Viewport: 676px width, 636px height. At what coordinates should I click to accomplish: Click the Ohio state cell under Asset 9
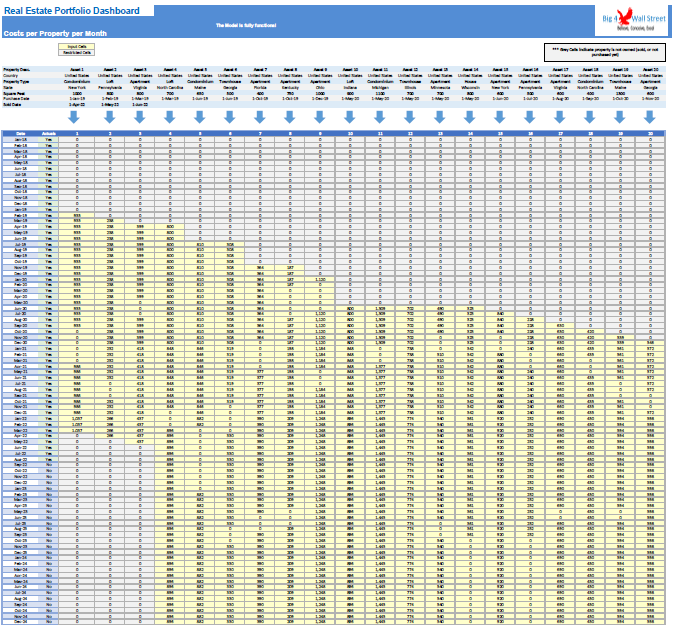click(320, 87)
